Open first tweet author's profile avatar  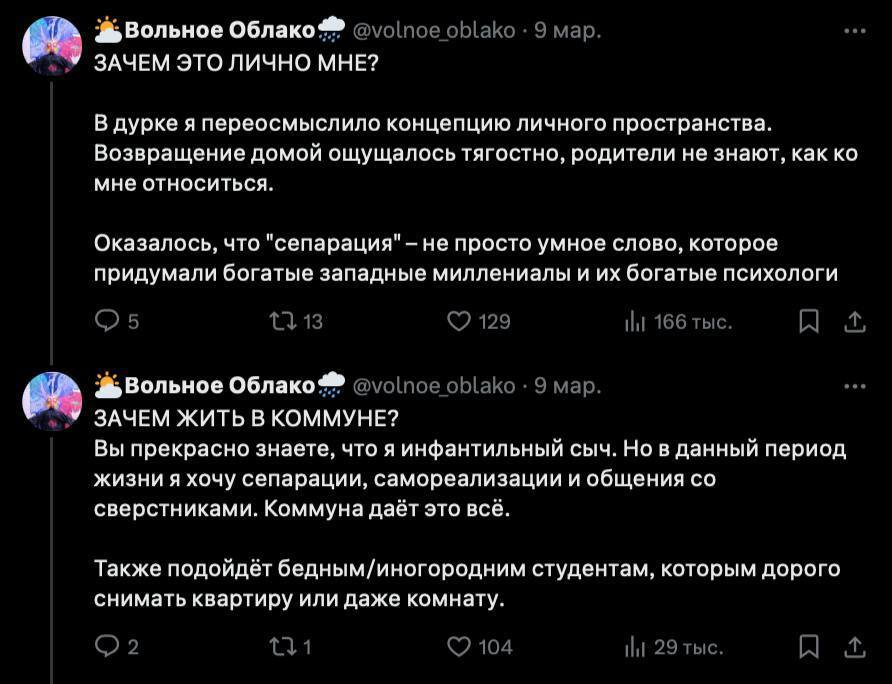tap(52, 47)
